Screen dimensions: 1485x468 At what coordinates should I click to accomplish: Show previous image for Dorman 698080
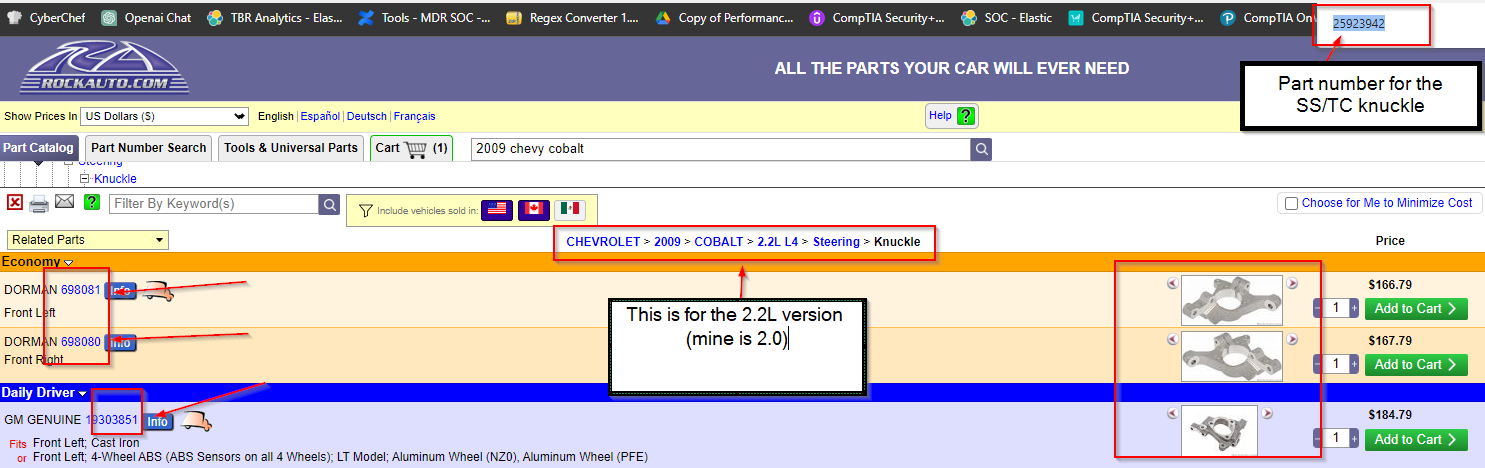click(x=1172, y=339)
